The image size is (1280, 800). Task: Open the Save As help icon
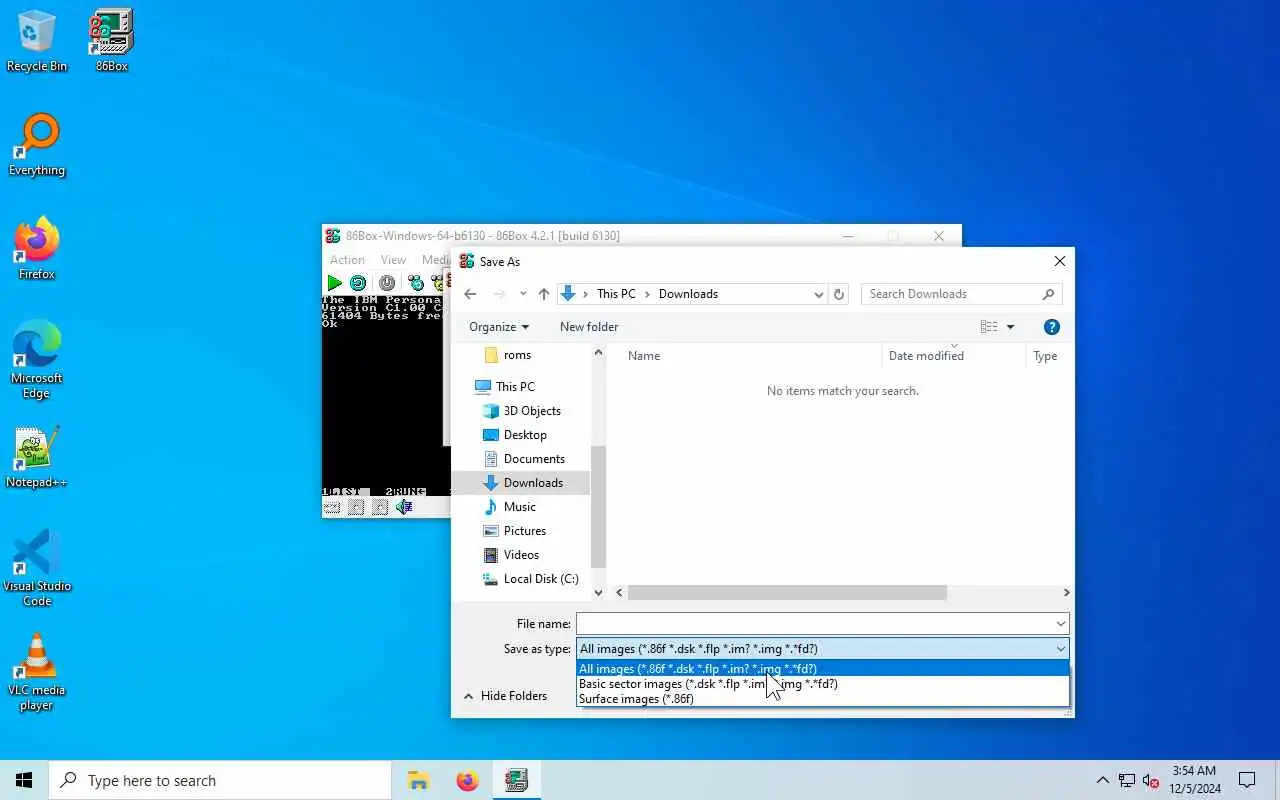coord(1051,327)
